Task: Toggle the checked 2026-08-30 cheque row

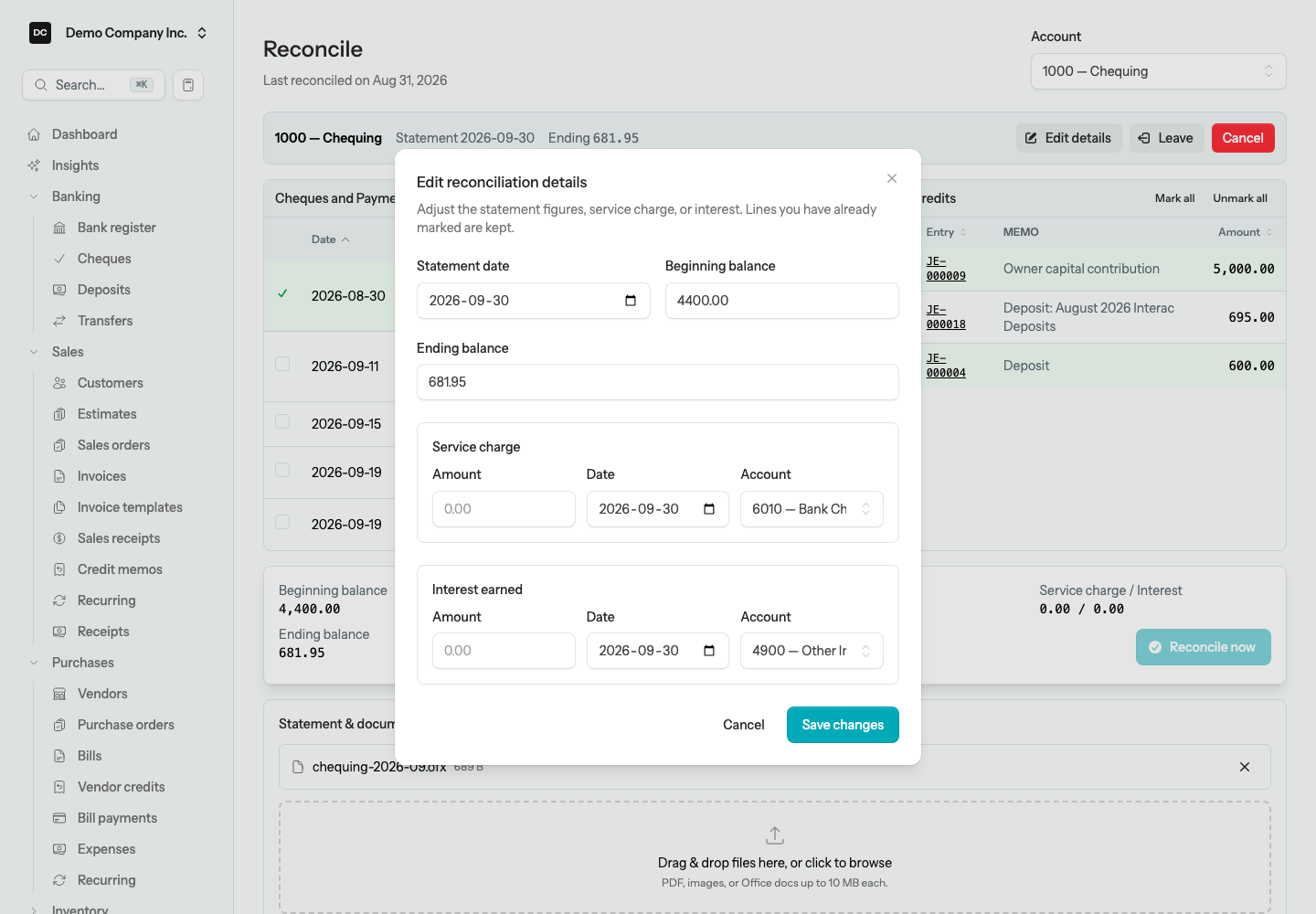Action: [x=282, y=294]
